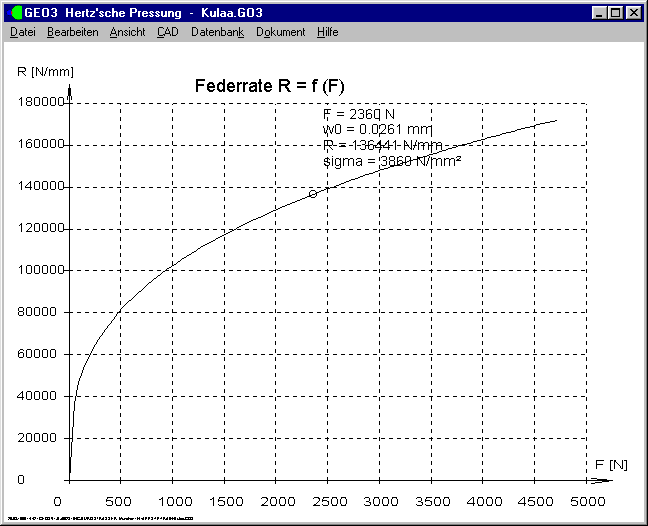
Task: Open the Ansicht menu
Action: point(127,32)
